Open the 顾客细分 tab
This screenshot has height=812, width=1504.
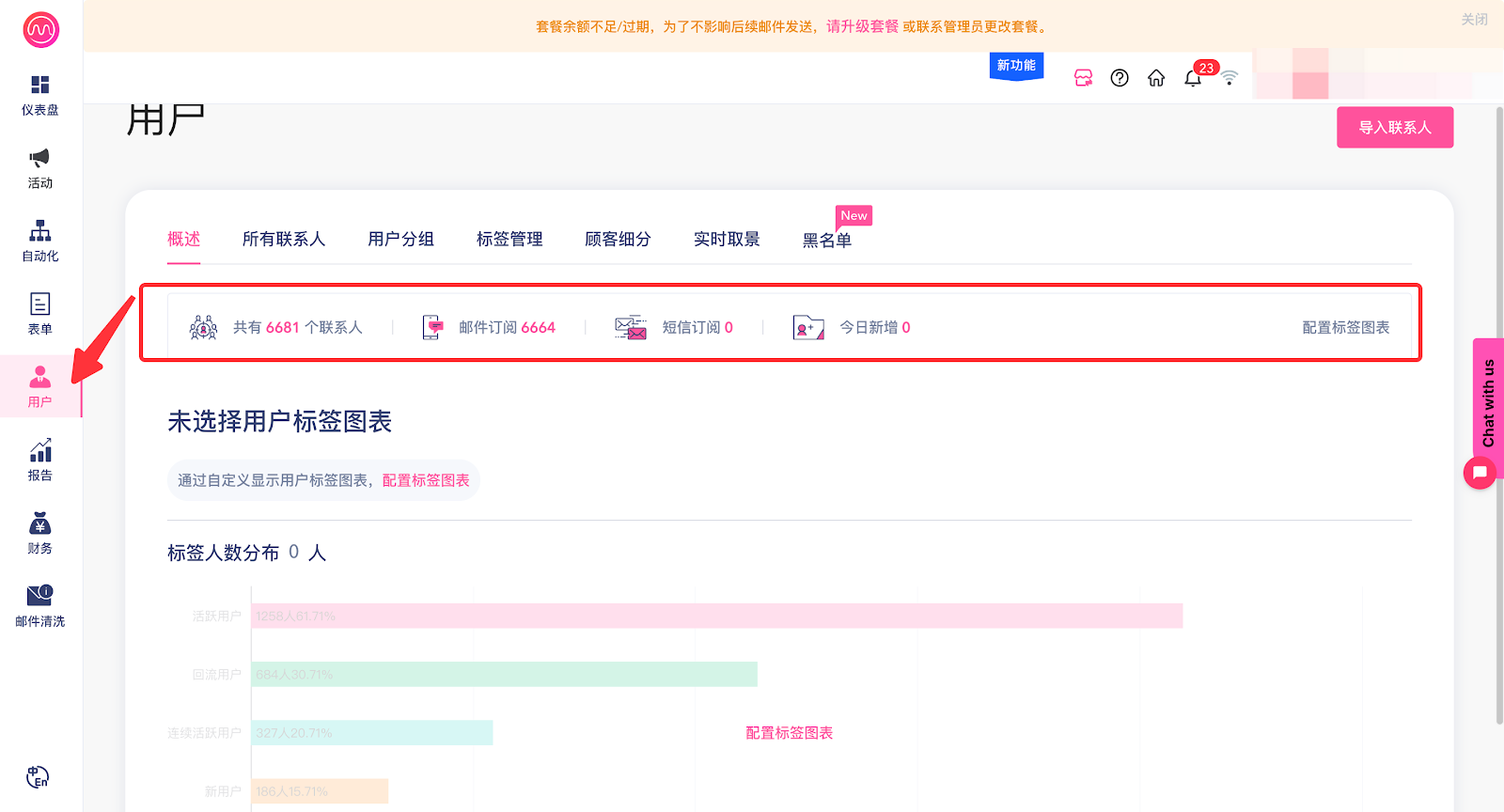point(618,240)
